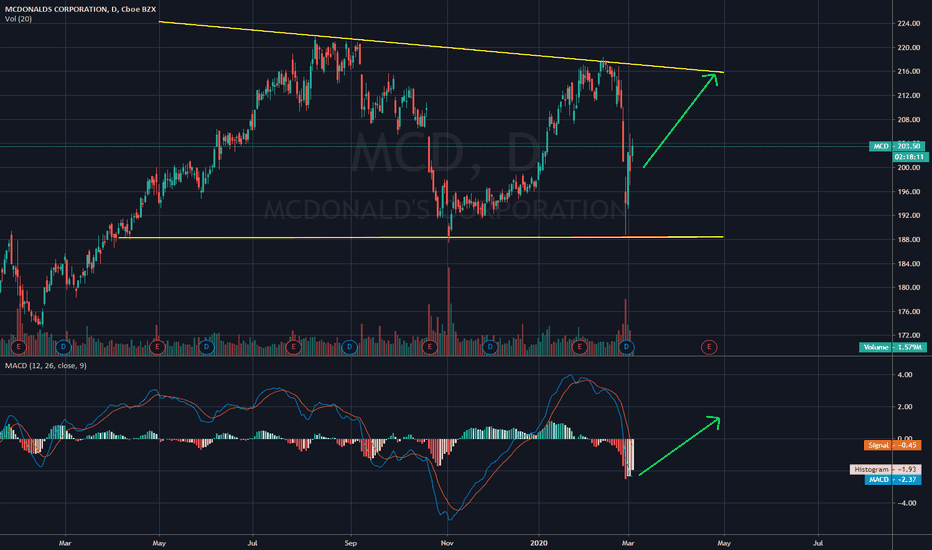Click the Sep time axis label

point(351,543)
